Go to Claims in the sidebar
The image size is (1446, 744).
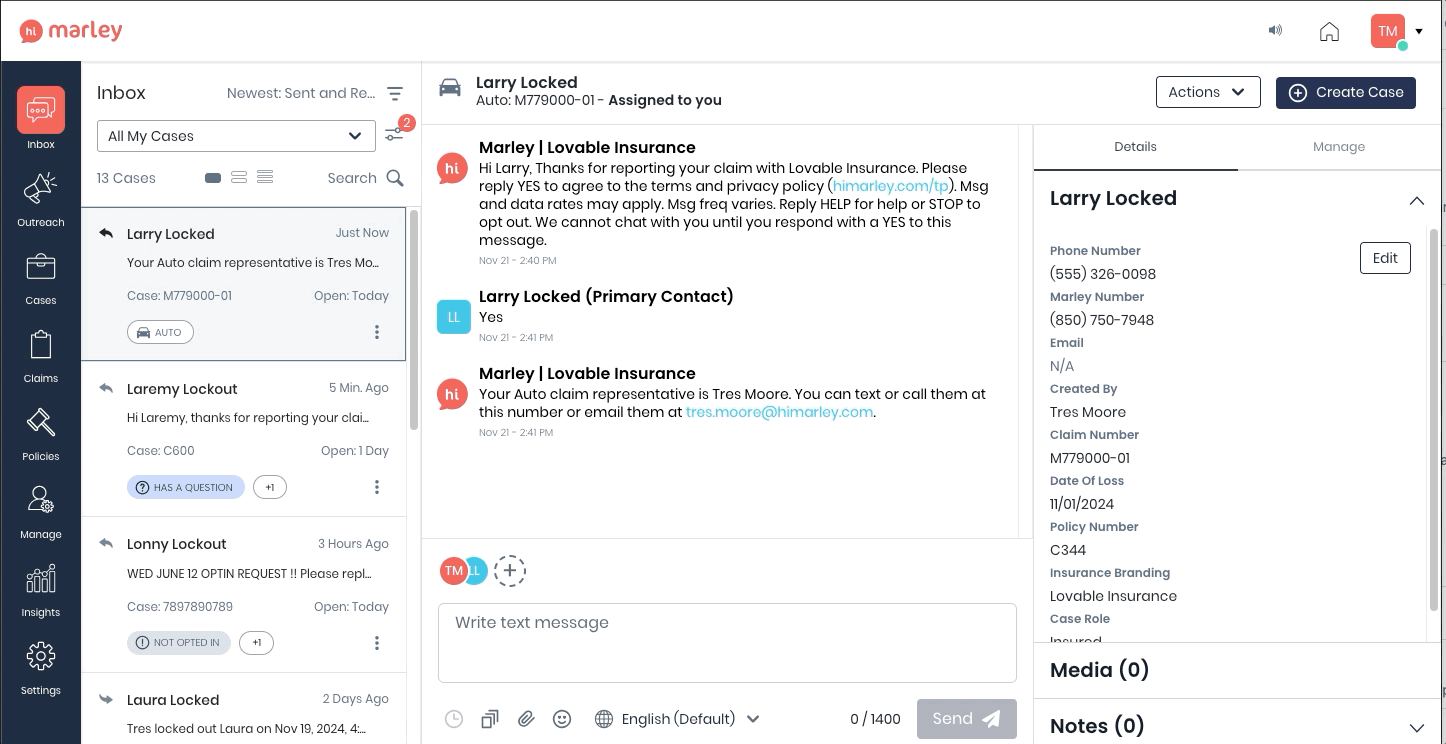[40, 354]
